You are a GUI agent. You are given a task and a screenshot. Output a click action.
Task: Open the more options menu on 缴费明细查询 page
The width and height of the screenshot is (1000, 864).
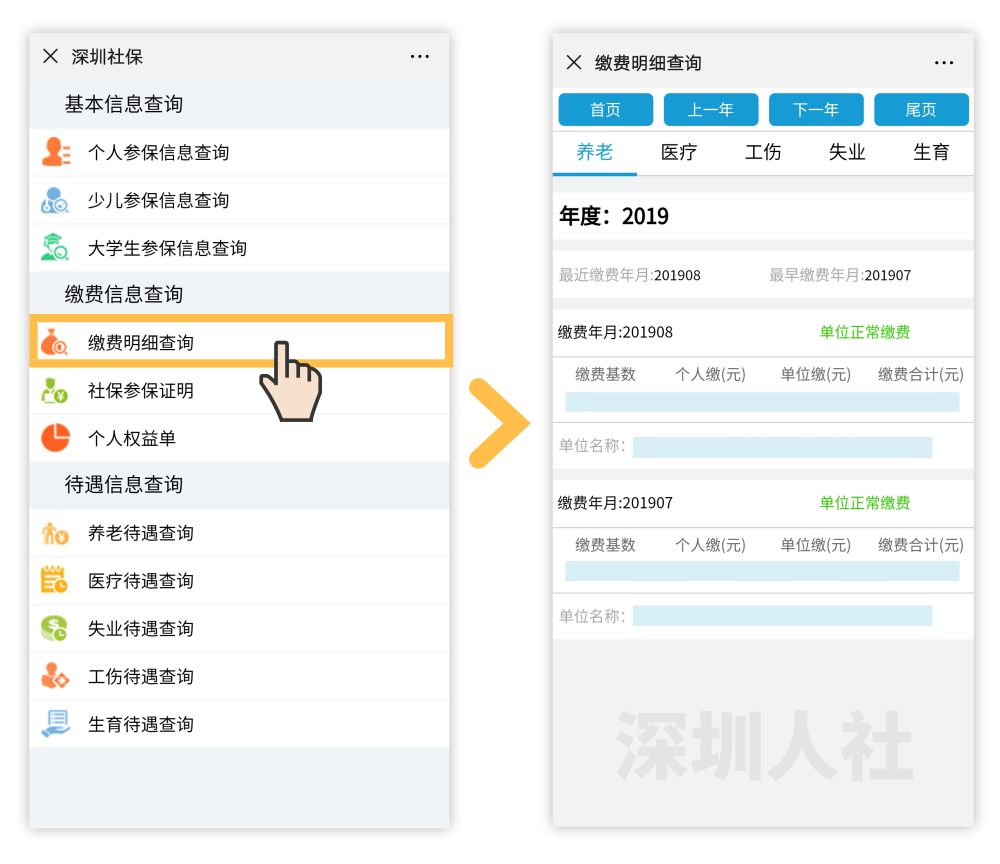[x=943, y=62]
